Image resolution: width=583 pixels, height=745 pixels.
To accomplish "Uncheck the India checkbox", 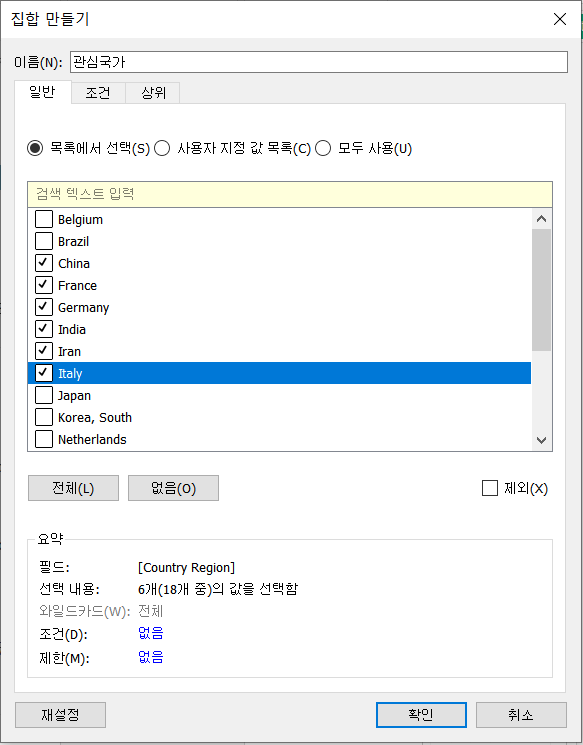I will [x=44, y=329].
